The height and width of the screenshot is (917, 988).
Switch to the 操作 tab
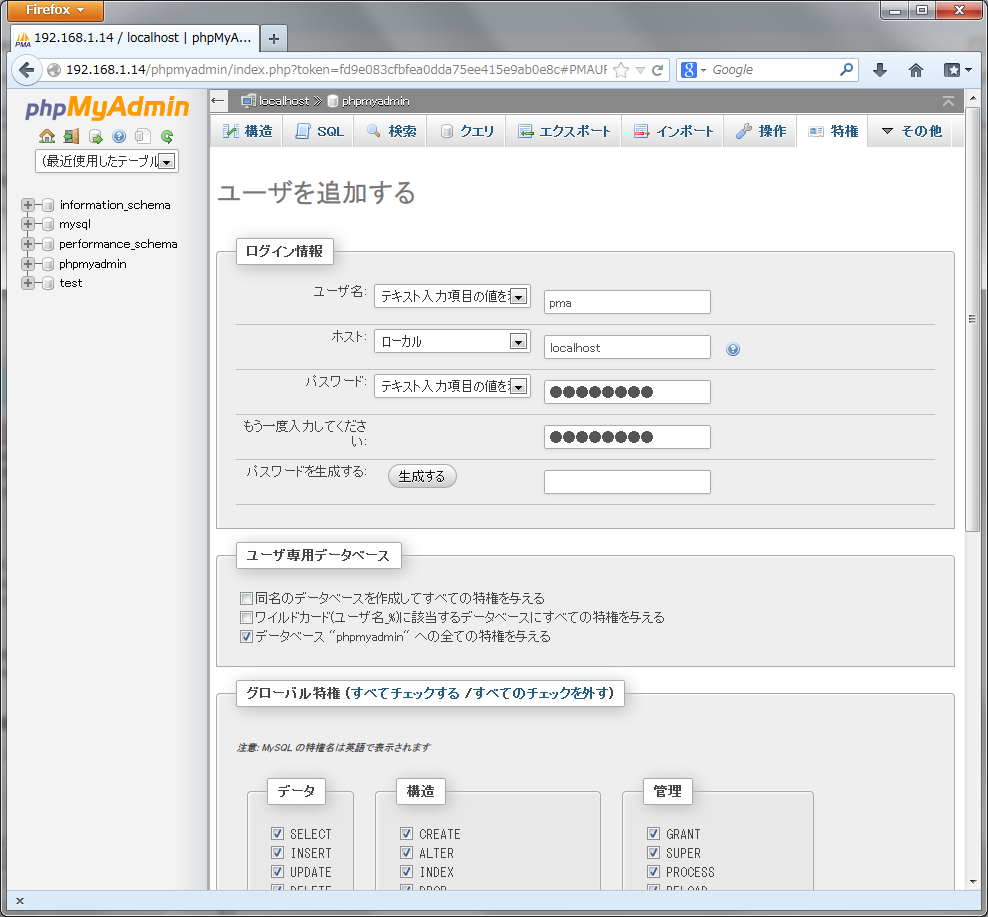[x=761, y=131]
